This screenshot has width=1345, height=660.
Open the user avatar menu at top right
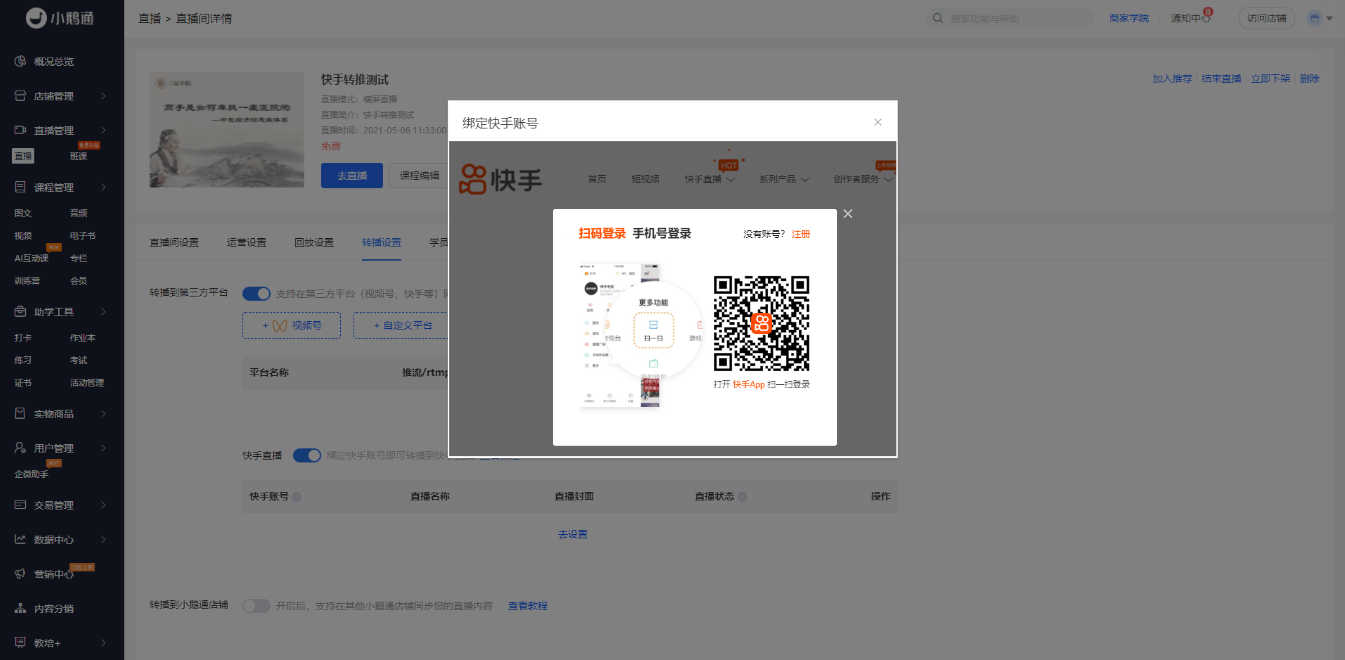(1320, 18)
